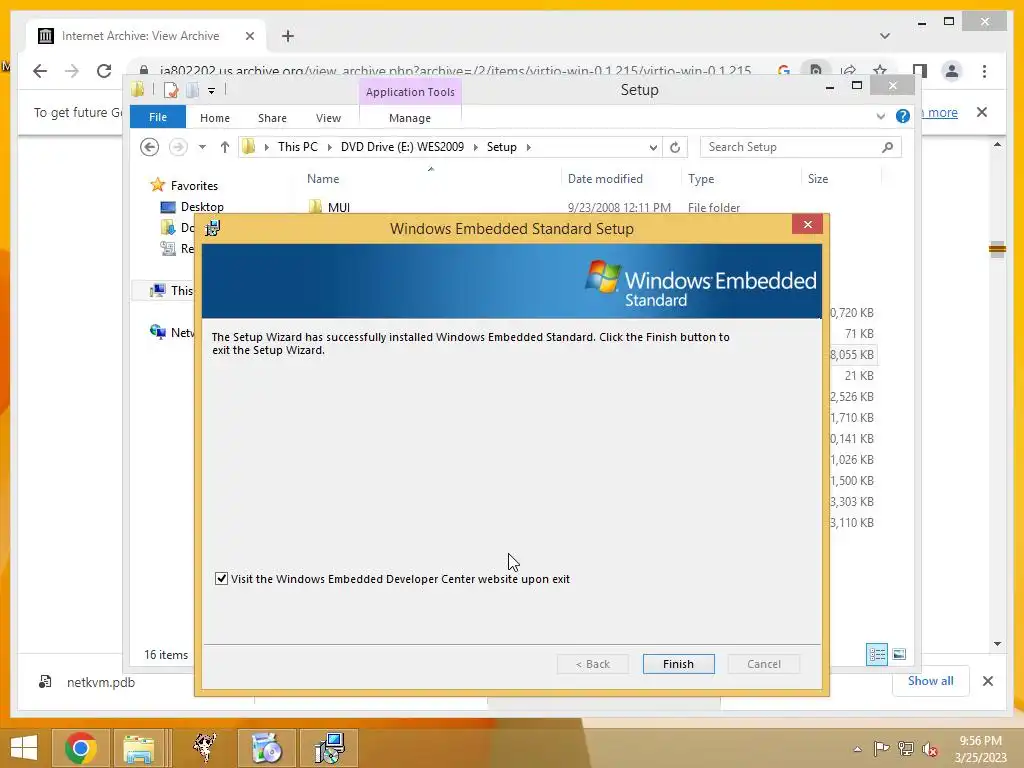Uncheck Visit the Windows Embedded Developer Center website
Image resolution: width=1024 pixels, height=768 pixels.
[221, 579]
